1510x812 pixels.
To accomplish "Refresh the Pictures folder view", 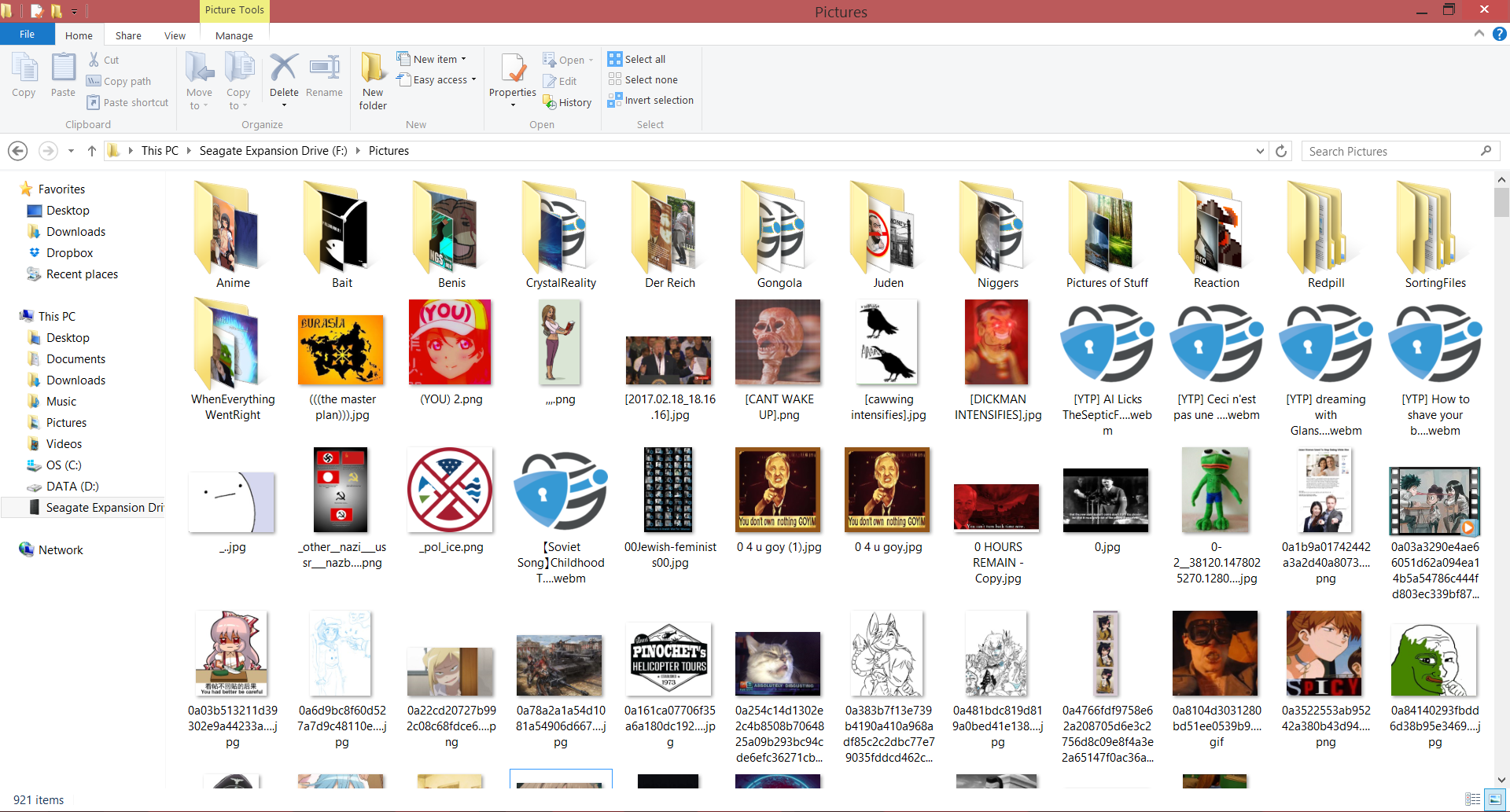I will point(1281,151).
